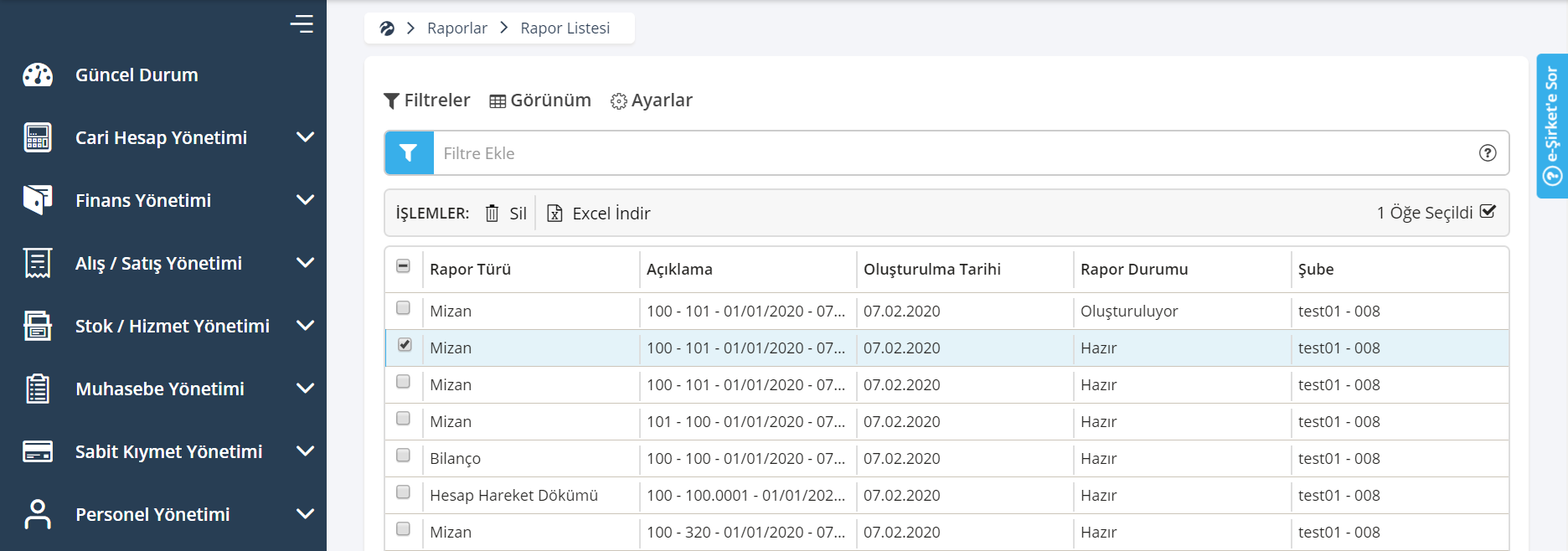Click description 100 - 100.0001 - 01/01/202...
The image size is (1568, 551).
pyautogui.click(x=745, y=496)
